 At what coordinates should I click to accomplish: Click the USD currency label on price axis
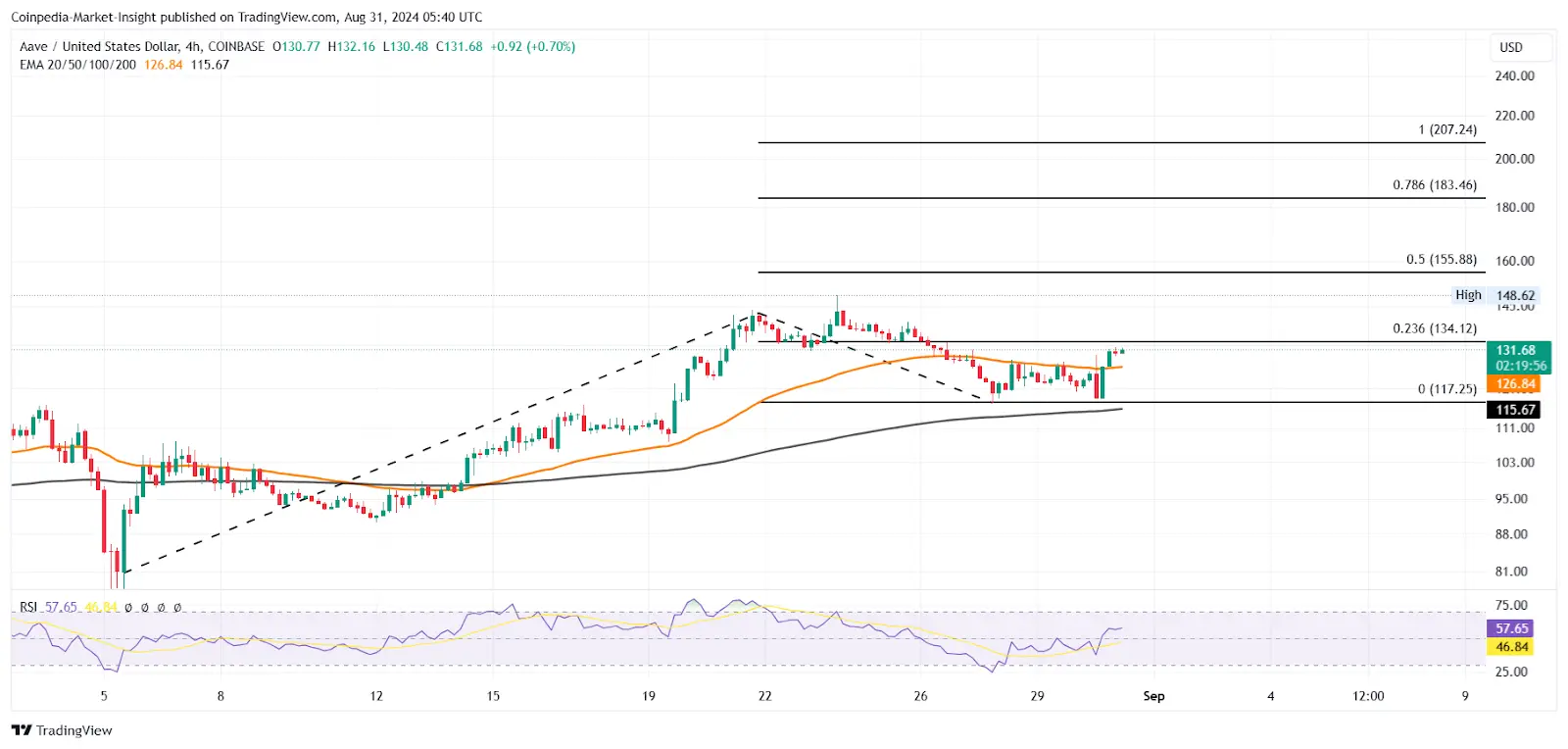coord(1511,47)
